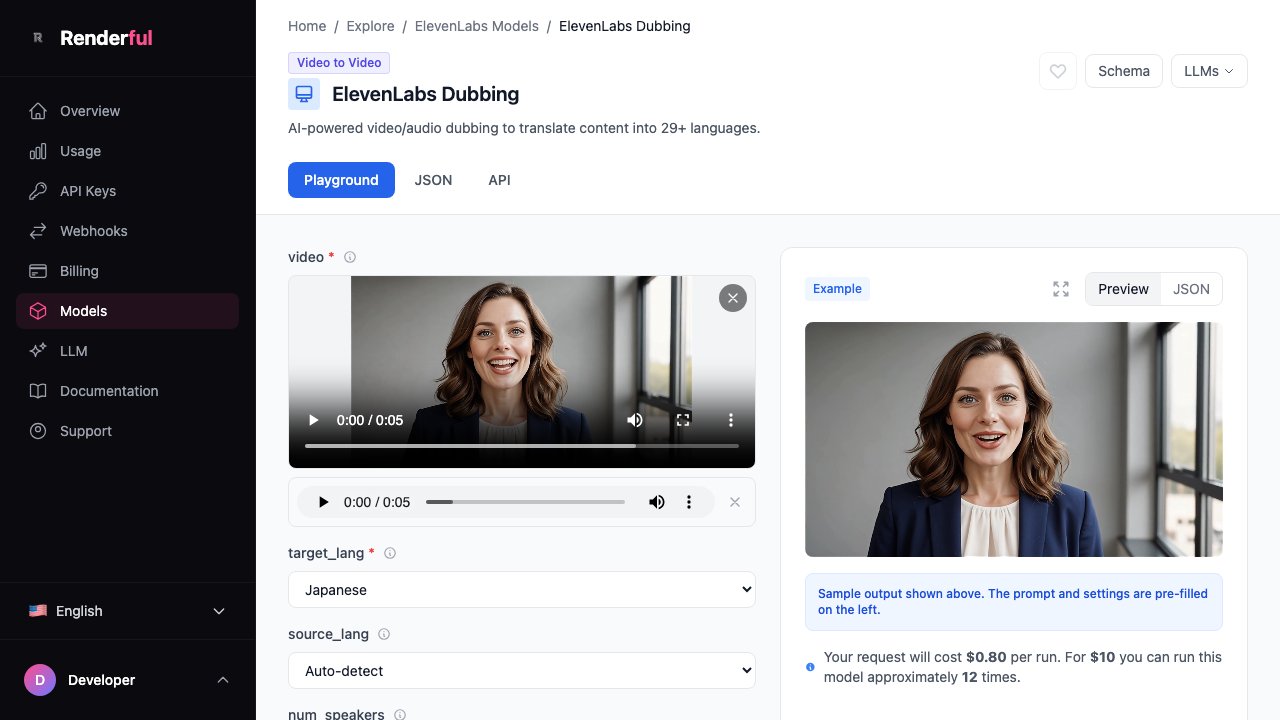The image size is (1280, 720).
Task: Remove the uploaded video file
Action: click(733, 298)
